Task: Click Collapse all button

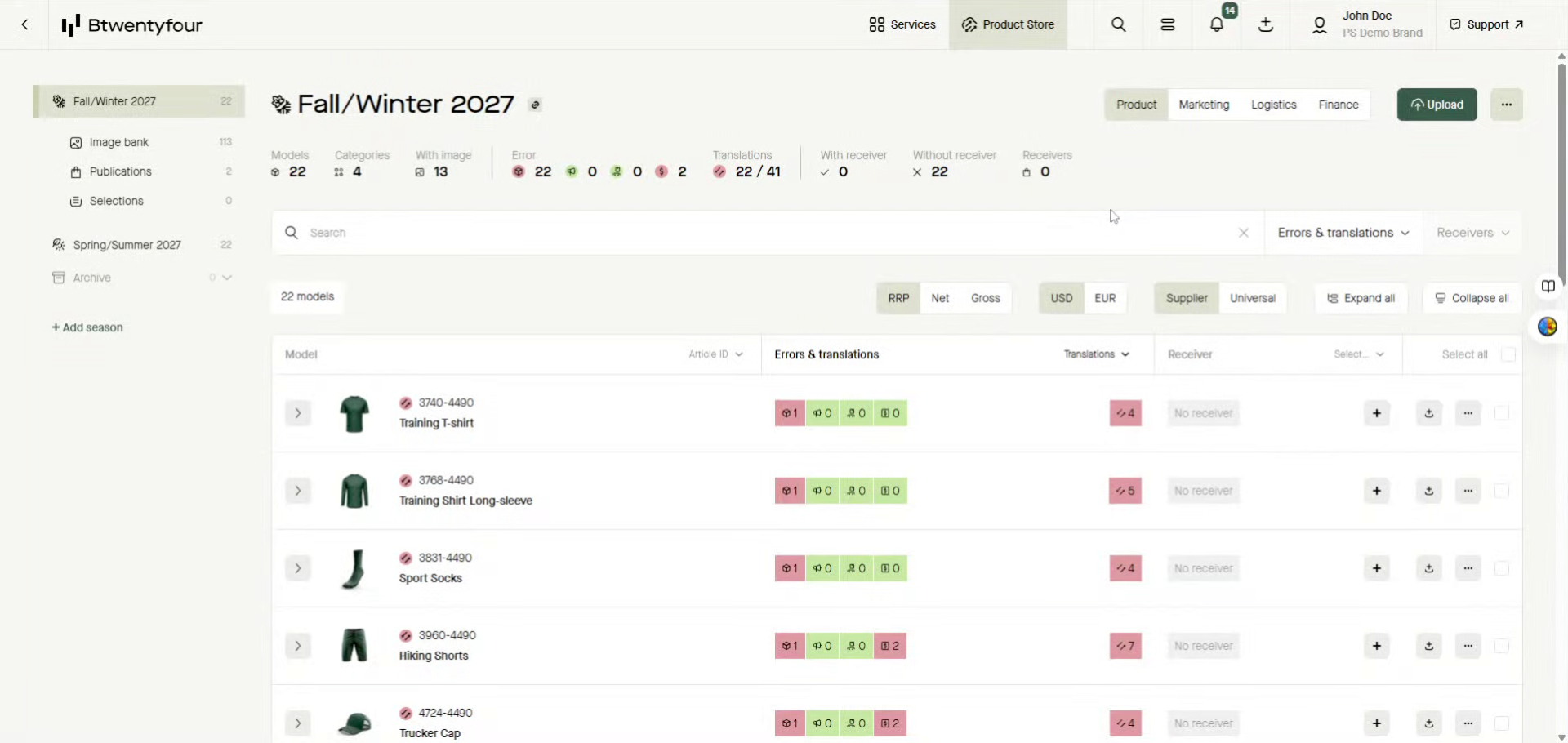Action: pyautogui.click(x=1472, y=298)
